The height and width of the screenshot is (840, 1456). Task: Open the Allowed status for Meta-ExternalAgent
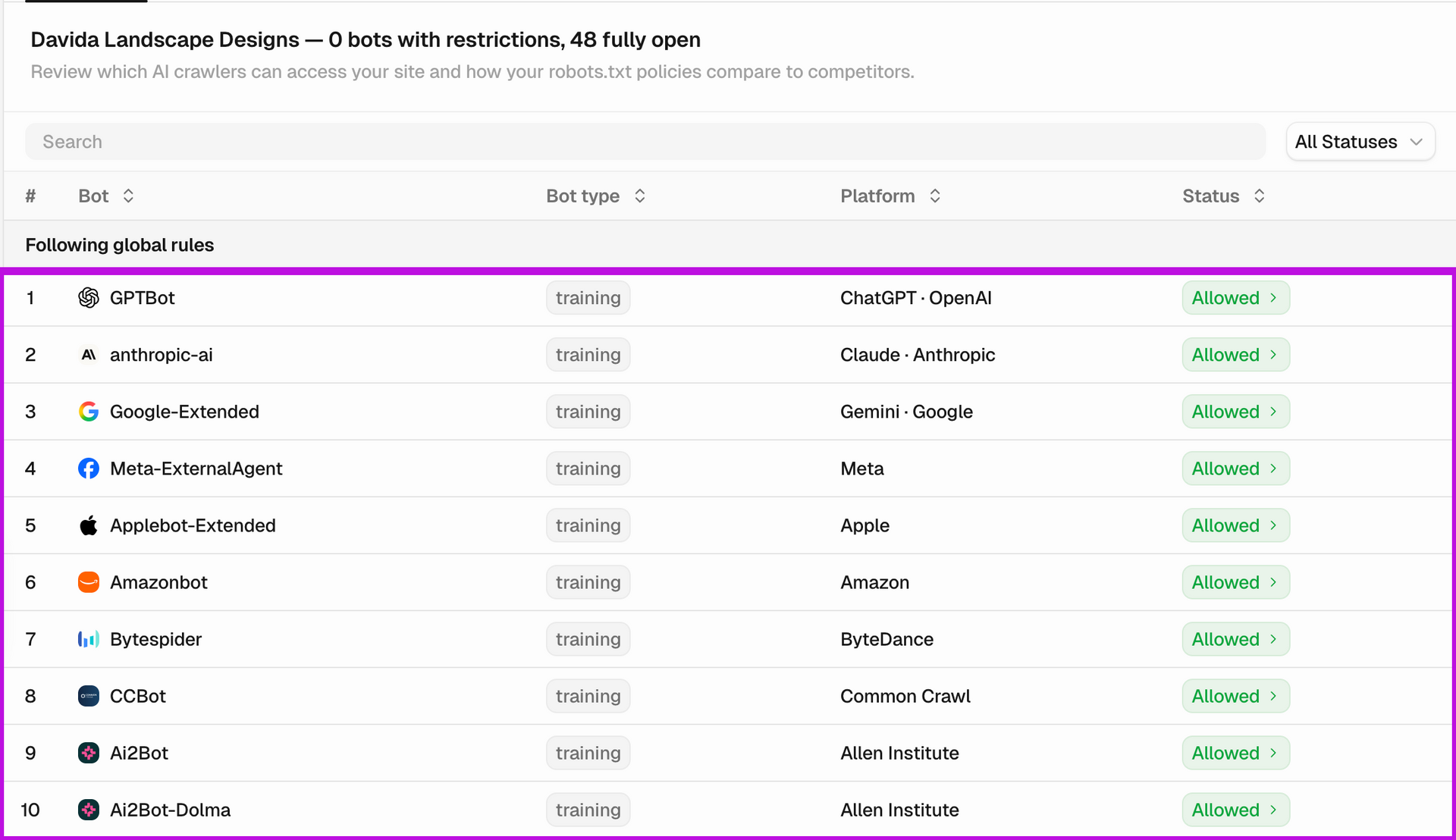[1235, 469]
